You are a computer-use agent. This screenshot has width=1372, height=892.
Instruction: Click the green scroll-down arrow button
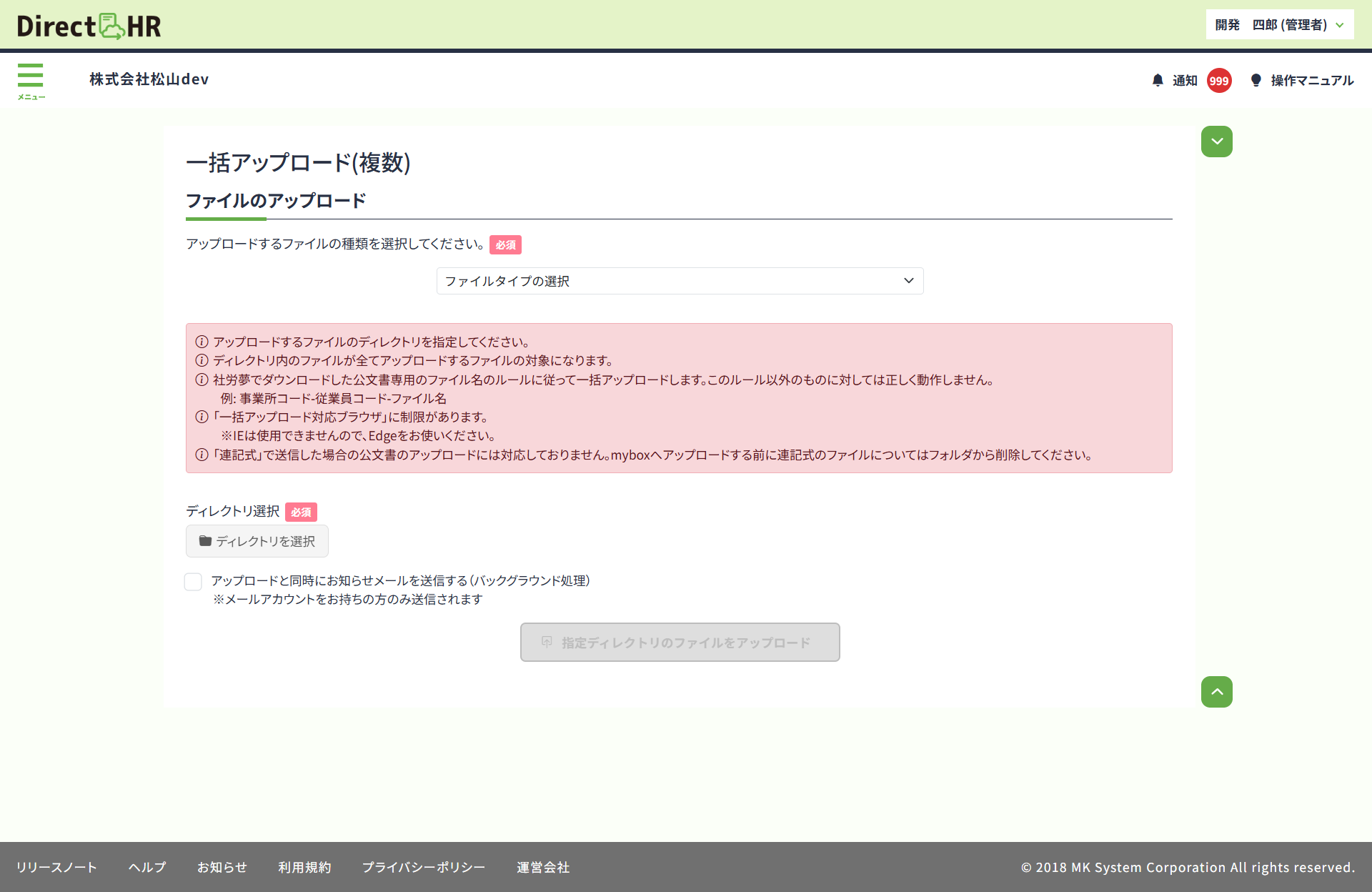click(1216, 142)
